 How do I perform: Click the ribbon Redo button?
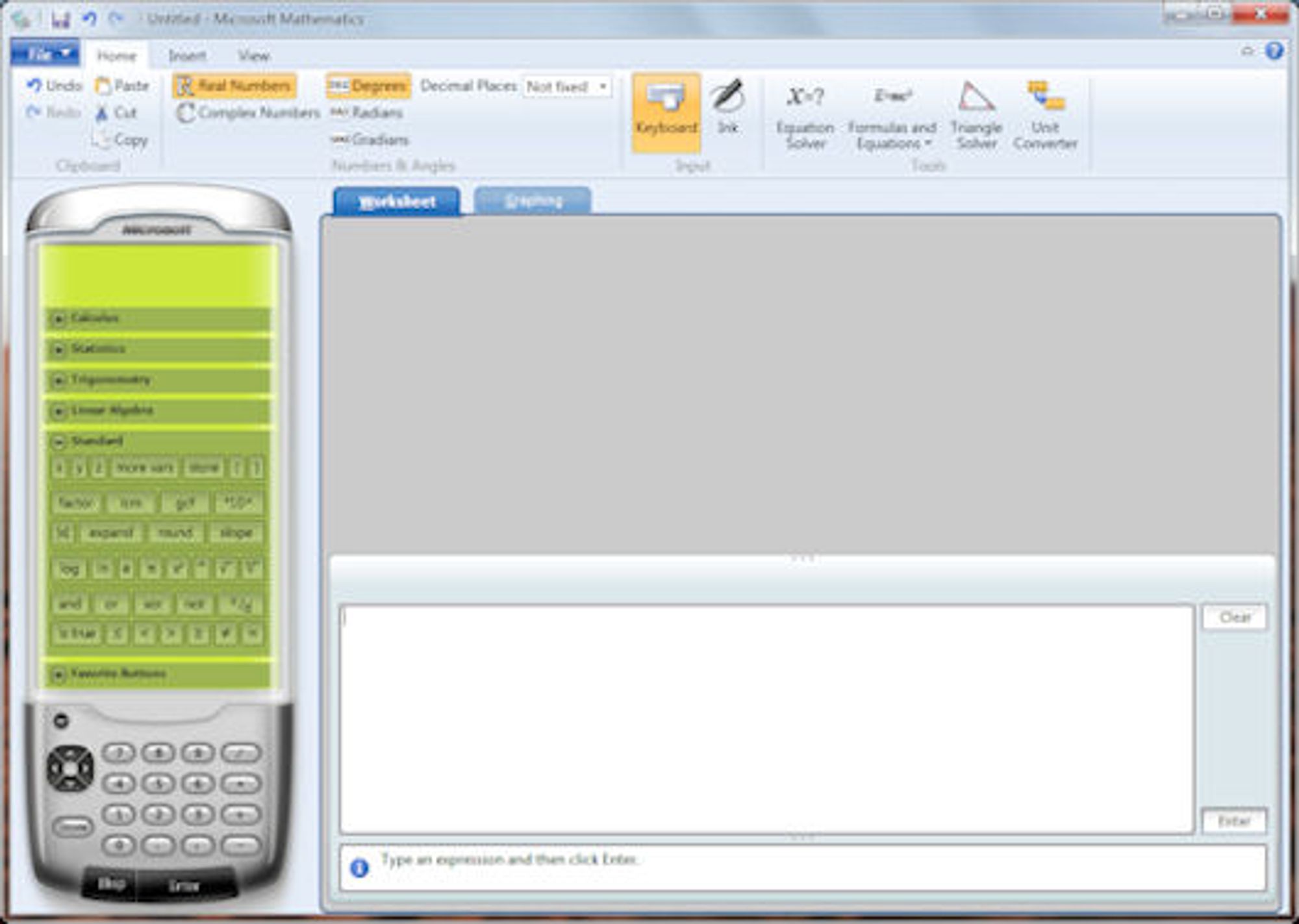coord(53,112)
